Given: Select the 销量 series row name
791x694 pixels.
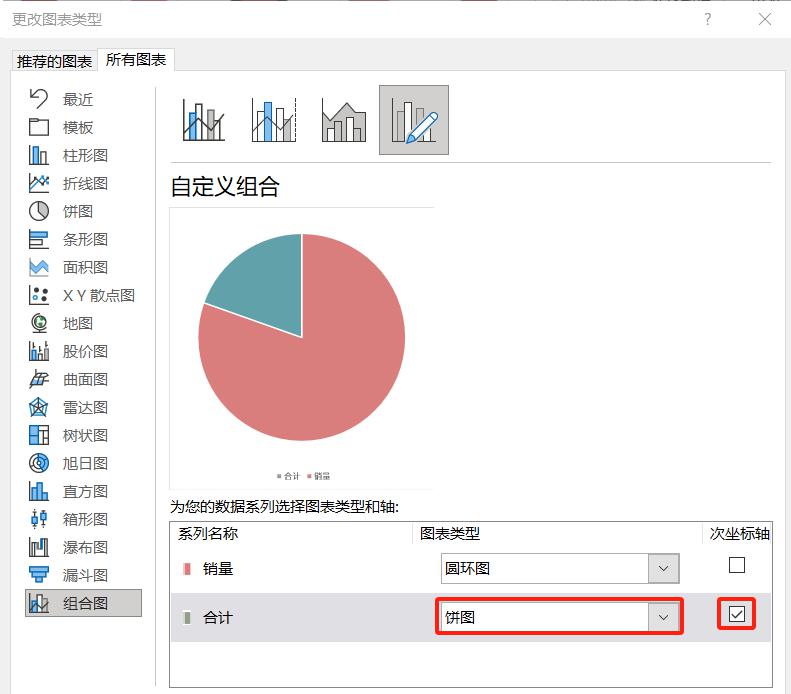Looking at the screenshot, I should 218,569.
